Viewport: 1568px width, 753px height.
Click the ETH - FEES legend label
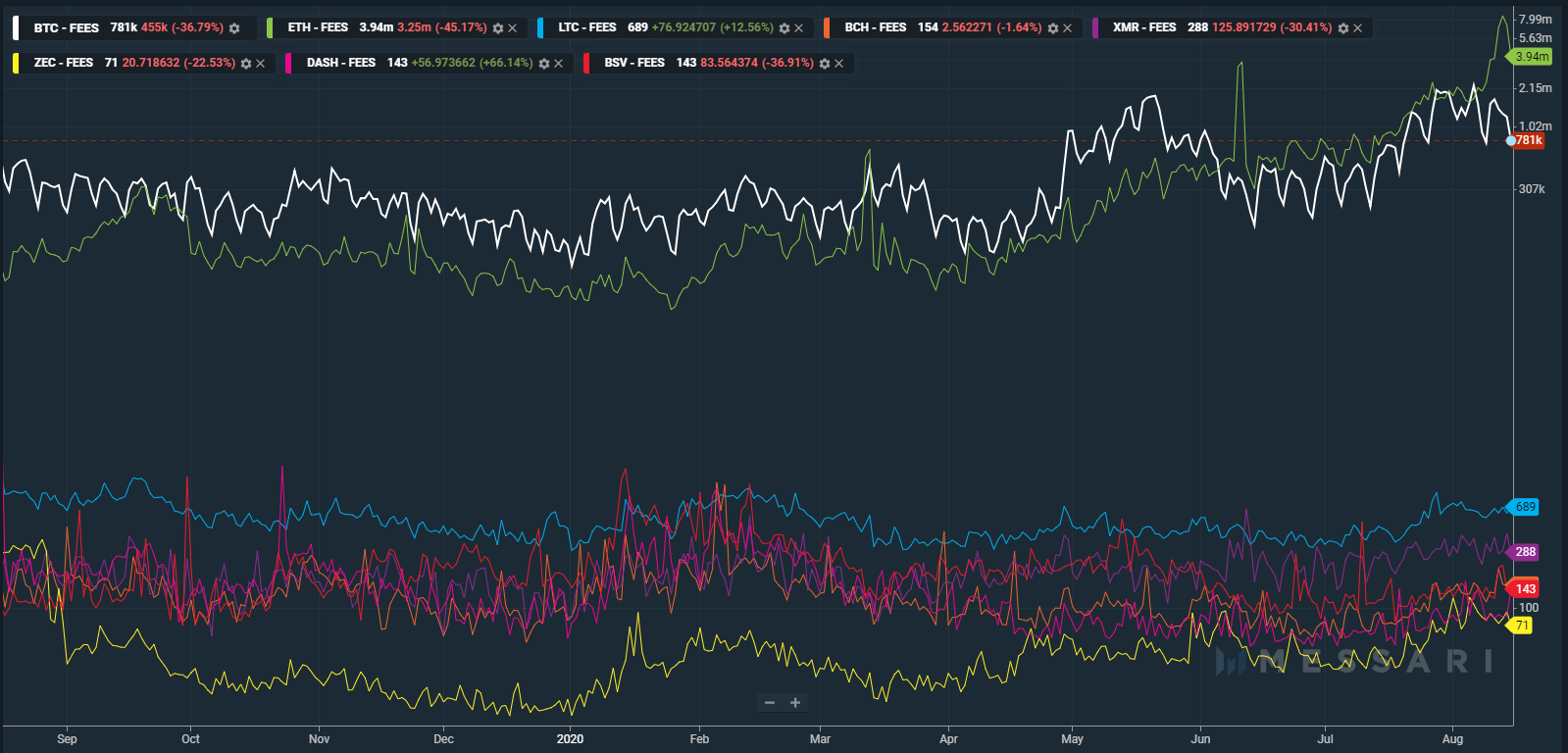tap(318, 27)
